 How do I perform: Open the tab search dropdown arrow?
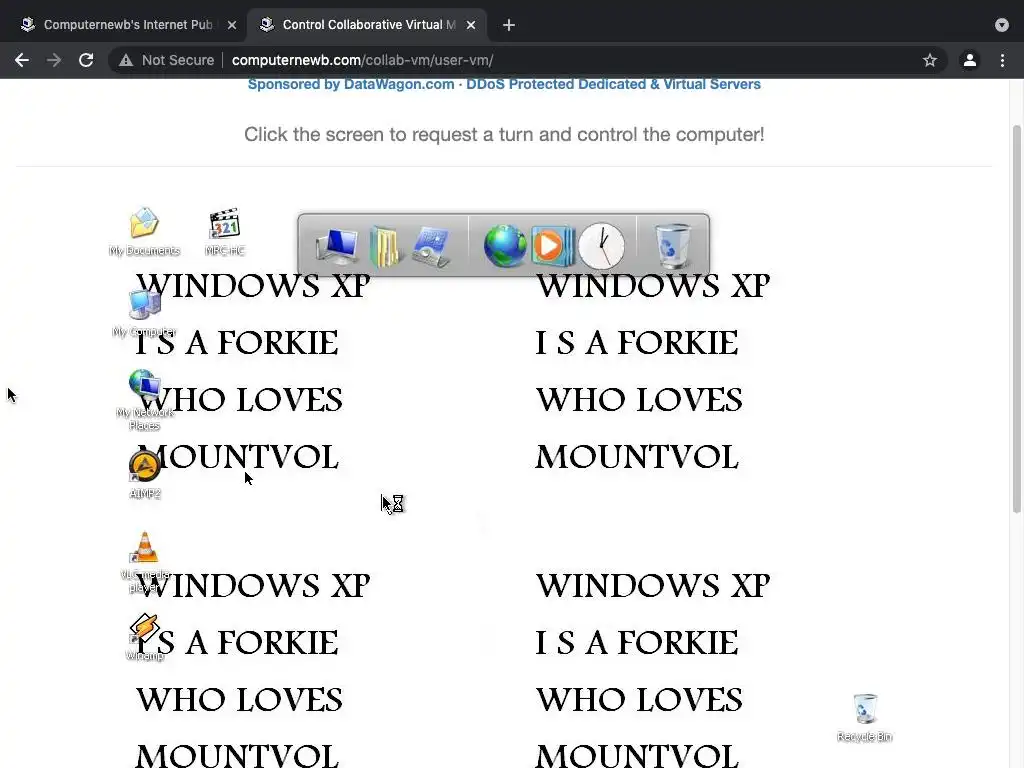(x=1002, y=25)
